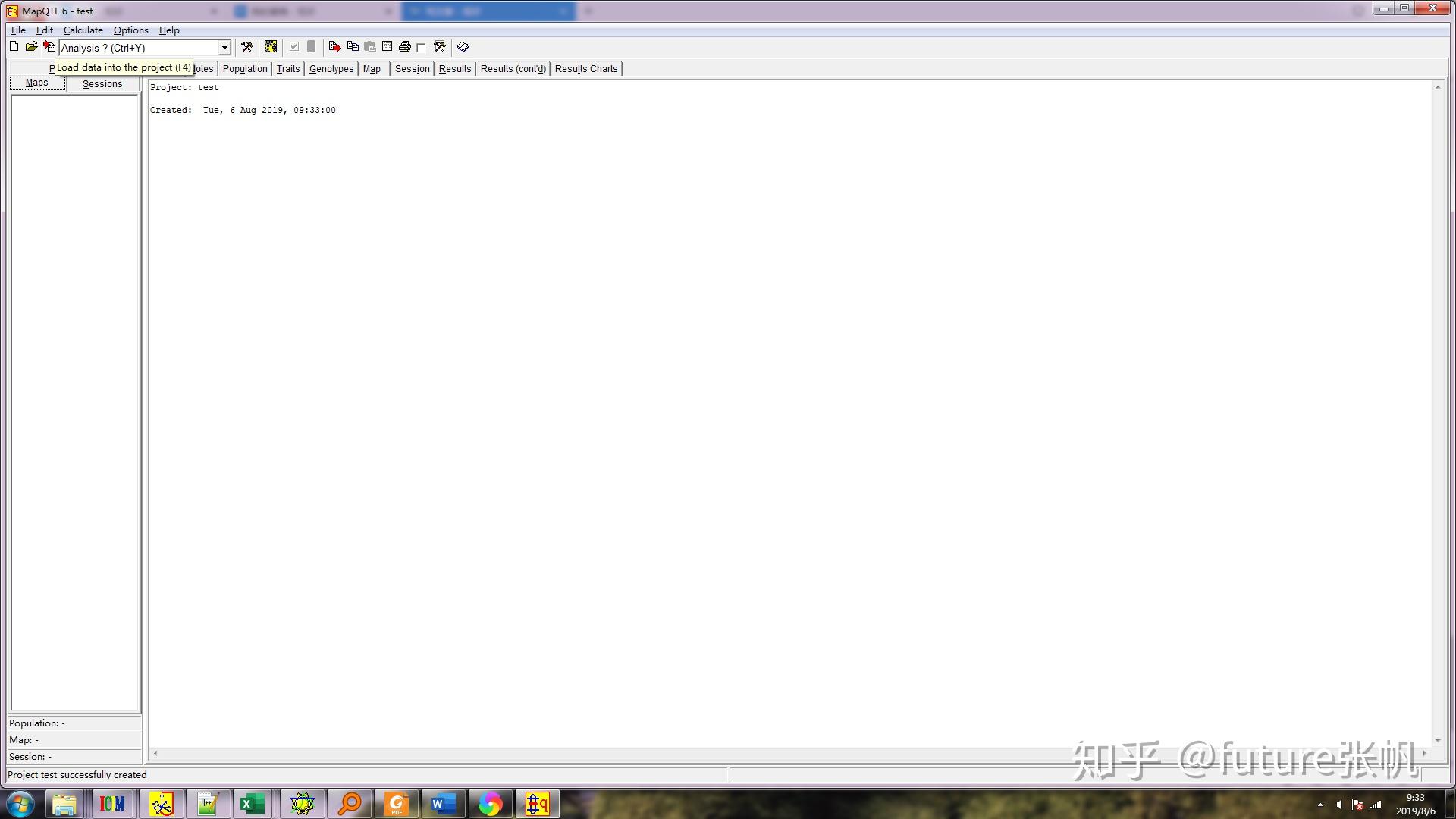The image size is (1456, 819).
Task: Switch to the Genotypes tab
Action: click(331, 69)
